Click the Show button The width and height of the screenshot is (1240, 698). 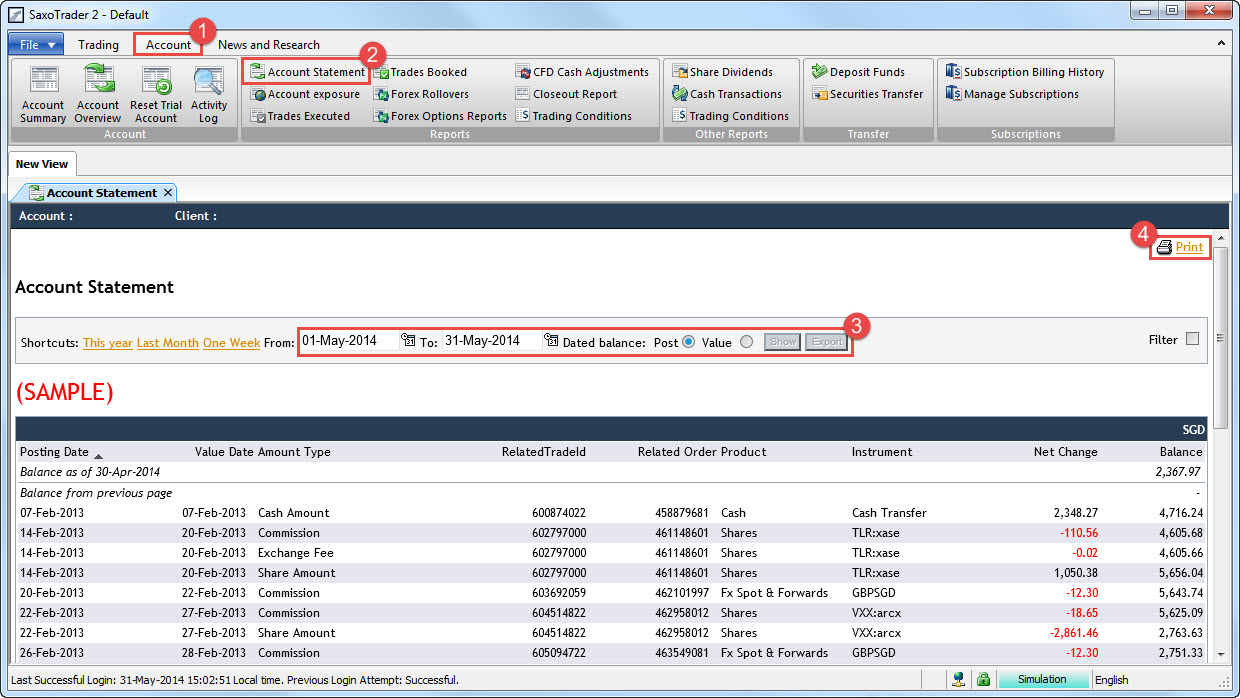[x=782, y=342]
